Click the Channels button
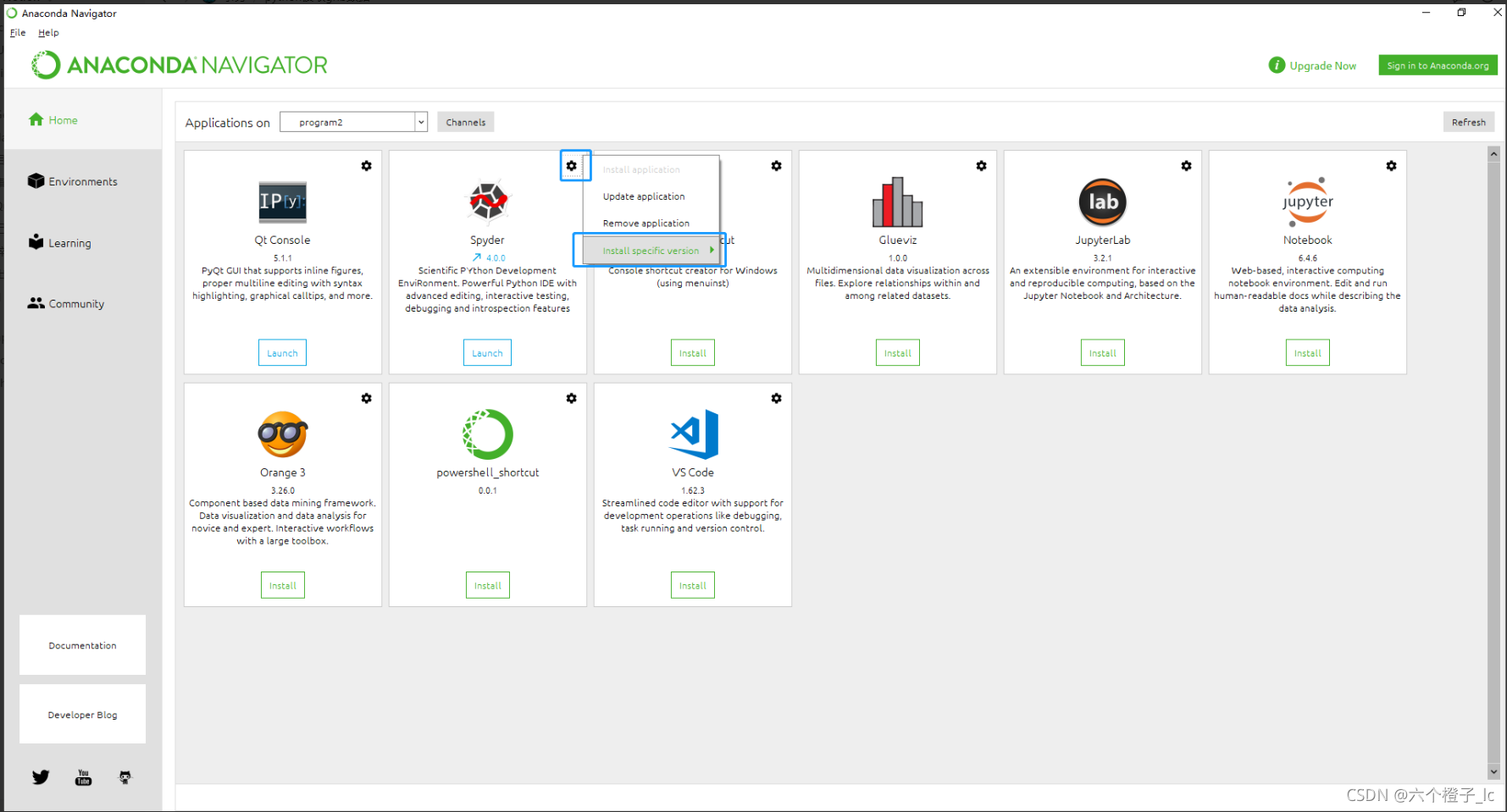The width and height of the screenshot is (1507, 812). click(466, 122)
